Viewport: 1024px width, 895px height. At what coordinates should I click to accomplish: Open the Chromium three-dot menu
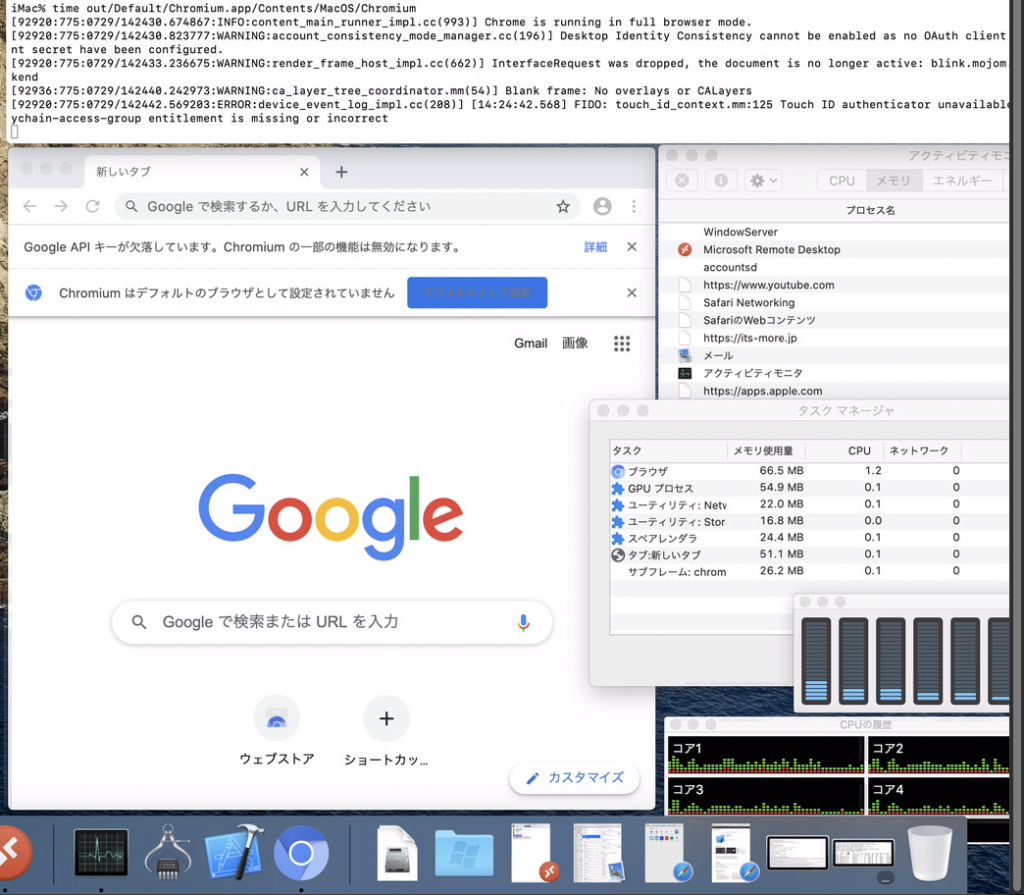633,206
